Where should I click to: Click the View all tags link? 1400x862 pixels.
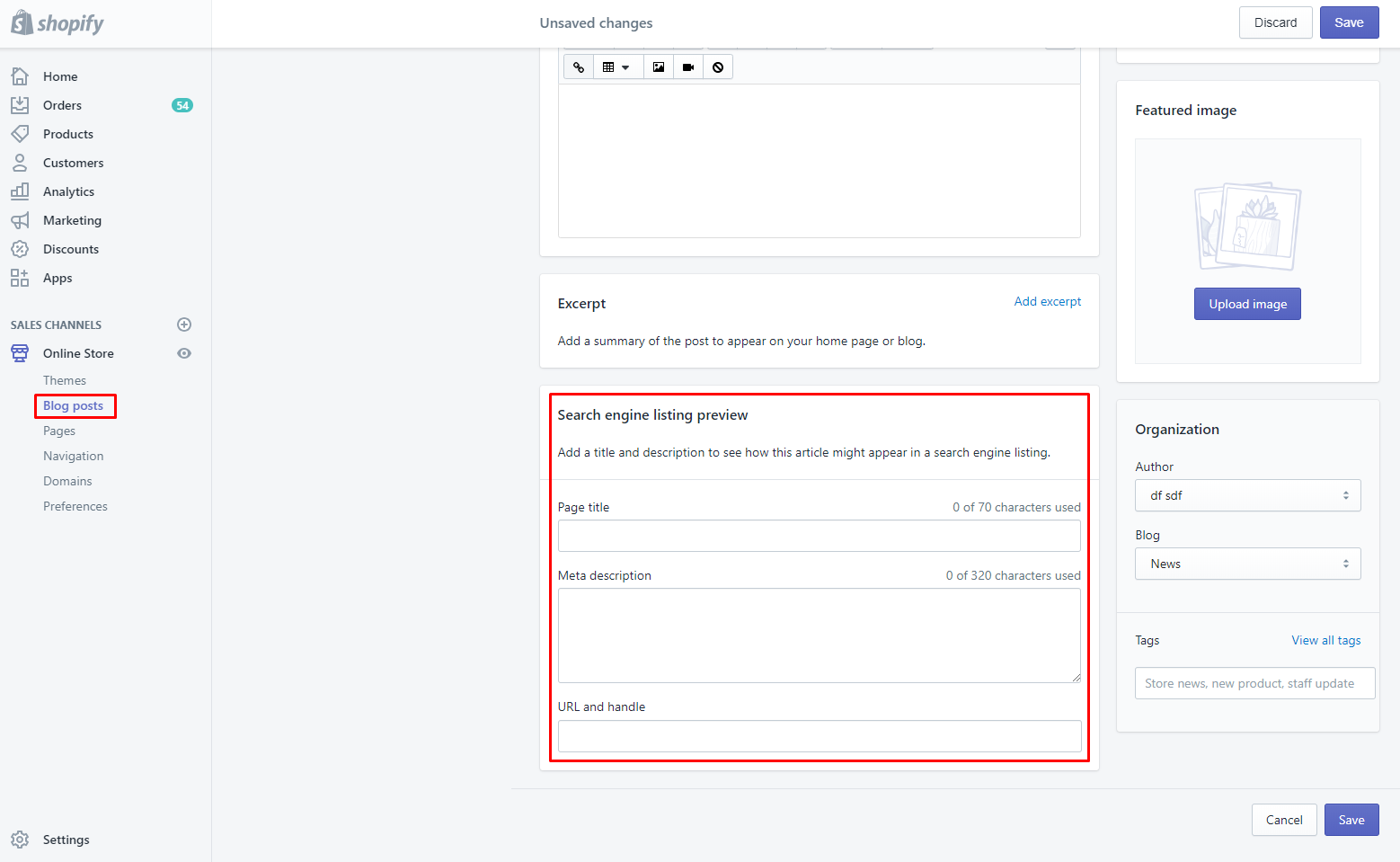pyautogui.click(x=1326, y=640)
